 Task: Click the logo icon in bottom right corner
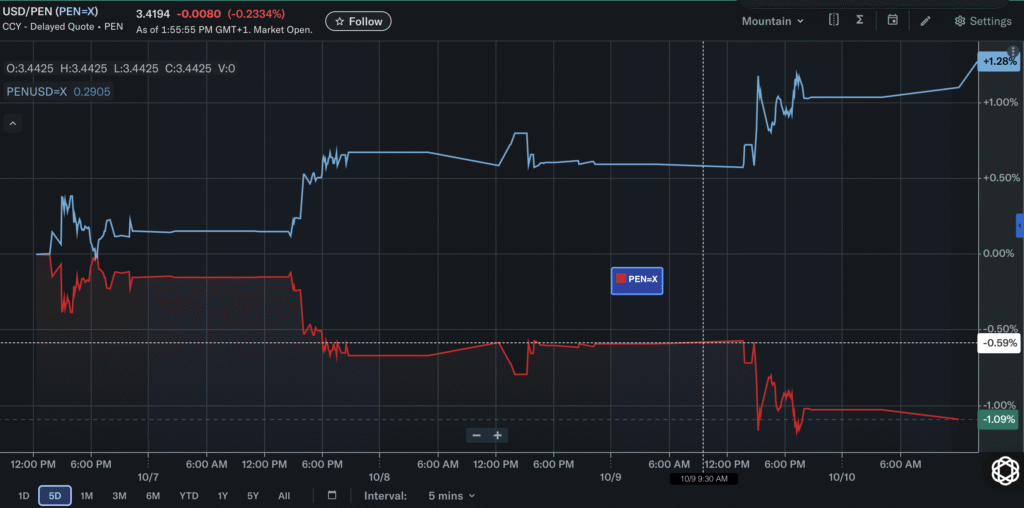[x=1004, y=471]
